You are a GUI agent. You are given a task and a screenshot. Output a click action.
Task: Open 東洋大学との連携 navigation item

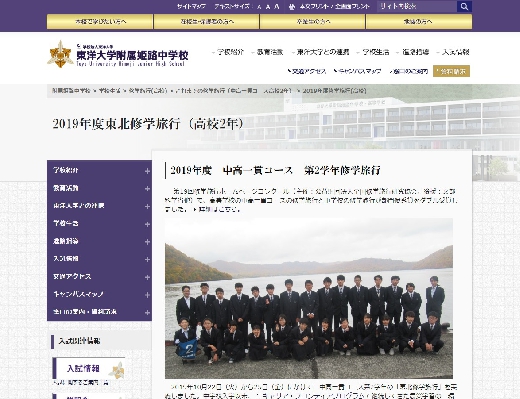point(323,52)
